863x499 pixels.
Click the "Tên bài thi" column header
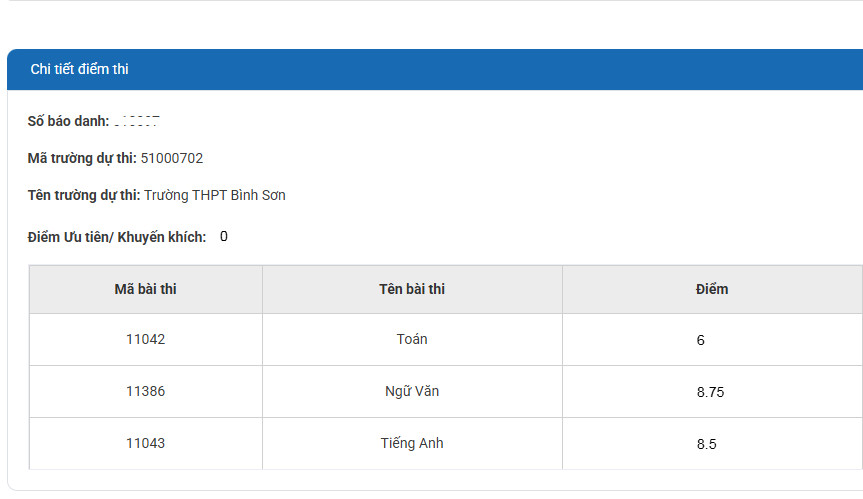point(412,289)
